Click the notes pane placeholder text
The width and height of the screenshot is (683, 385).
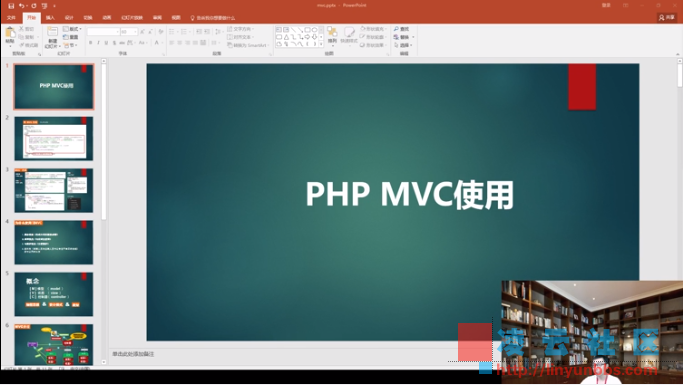pyautogui.click(x=133, y=354)
